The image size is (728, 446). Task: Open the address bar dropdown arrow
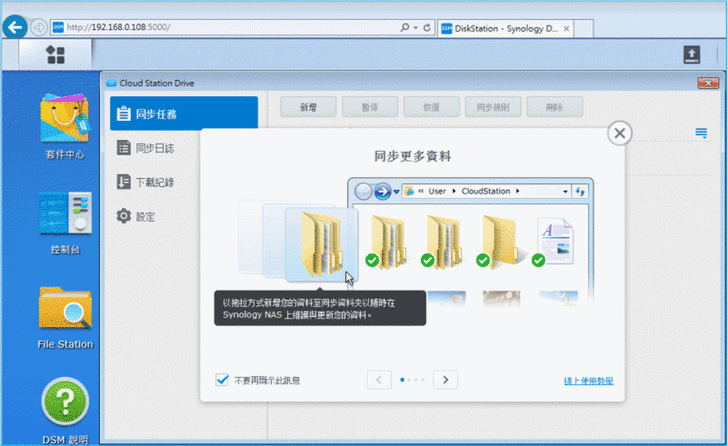[x=416, y=28]
